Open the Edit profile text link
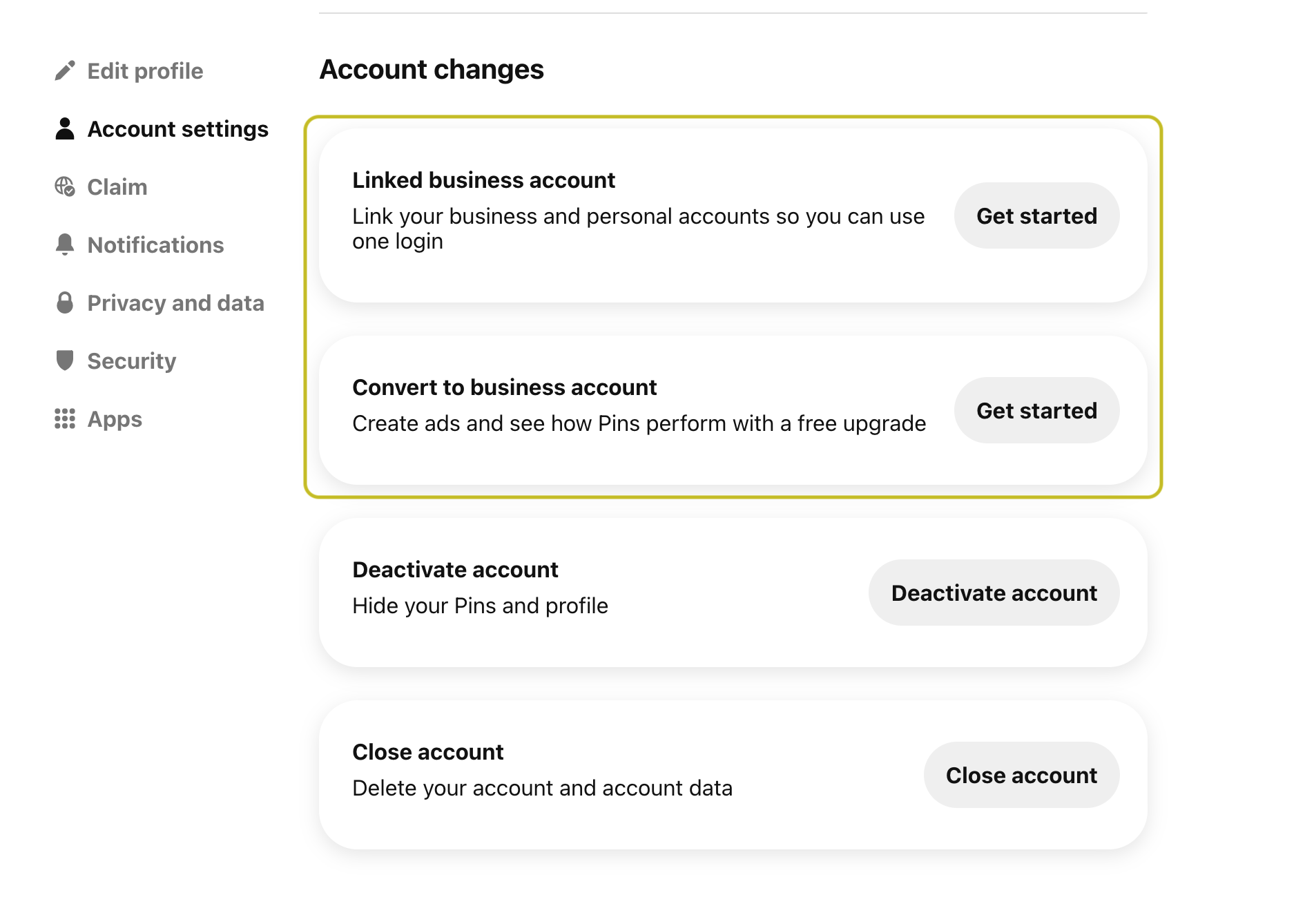Image resolution: width=1305 pixels, height=924 pixels. pos(145,71)
